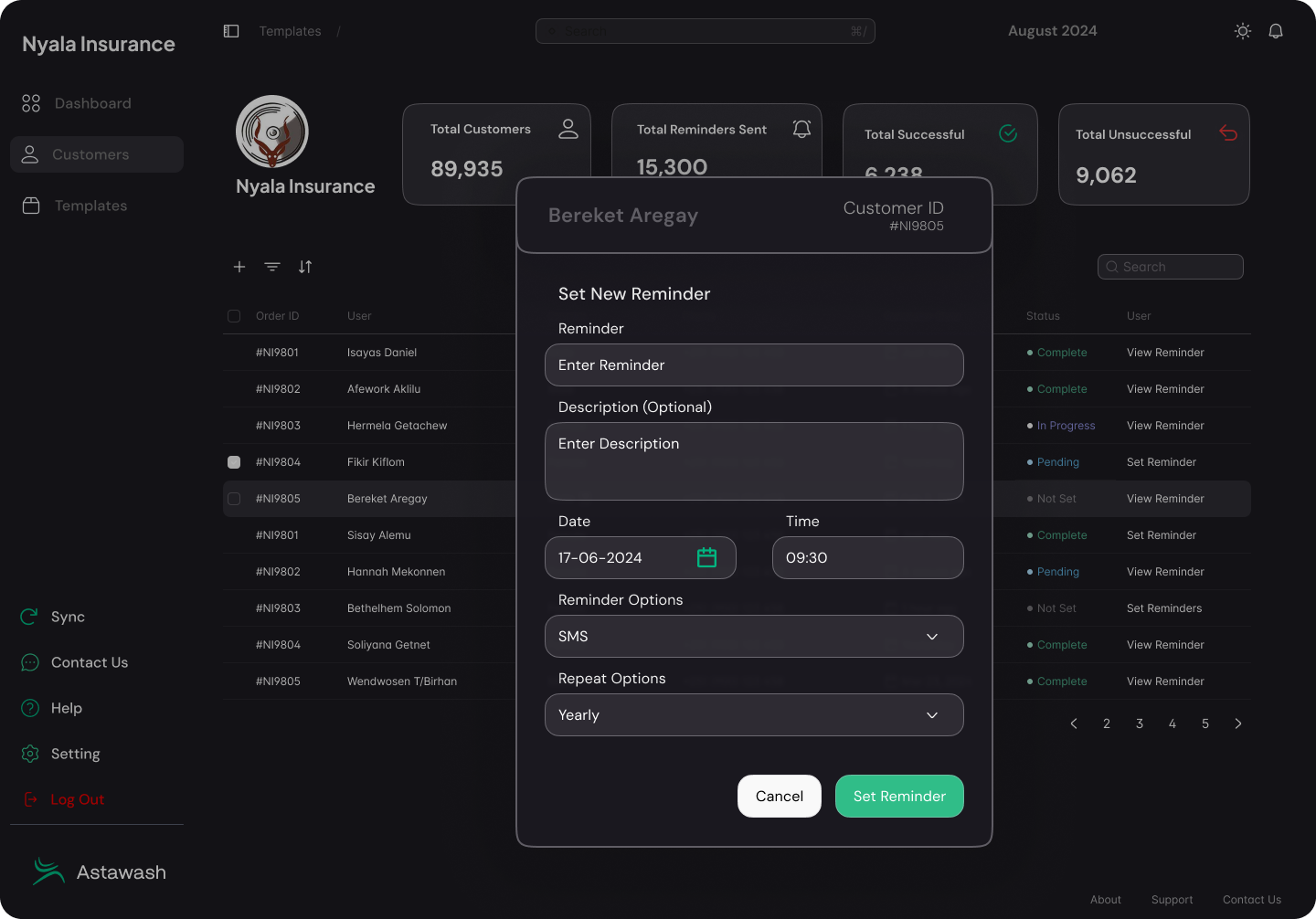Click the sort arrows icon
Viewport: 1316px width, 919px height.
point(305,267)
